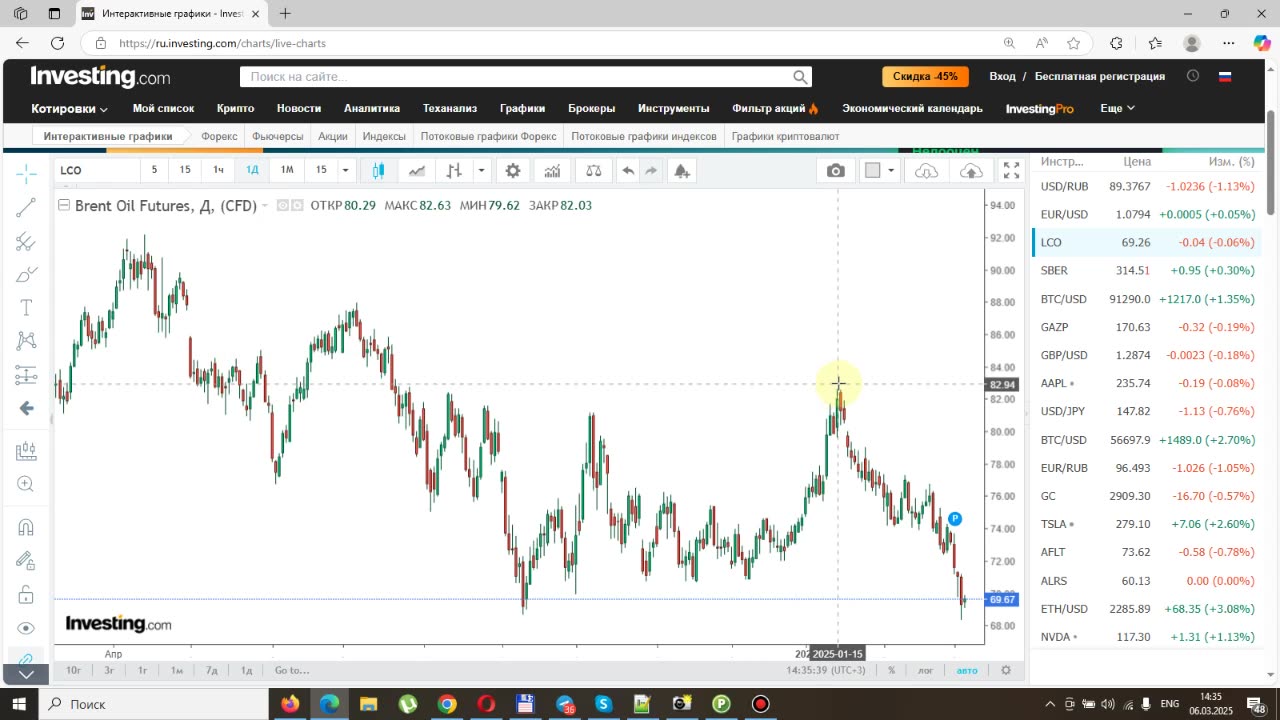The width and height of the screenshot is (1280, 720).
Task: Undo last chart action
Action: 628,170
